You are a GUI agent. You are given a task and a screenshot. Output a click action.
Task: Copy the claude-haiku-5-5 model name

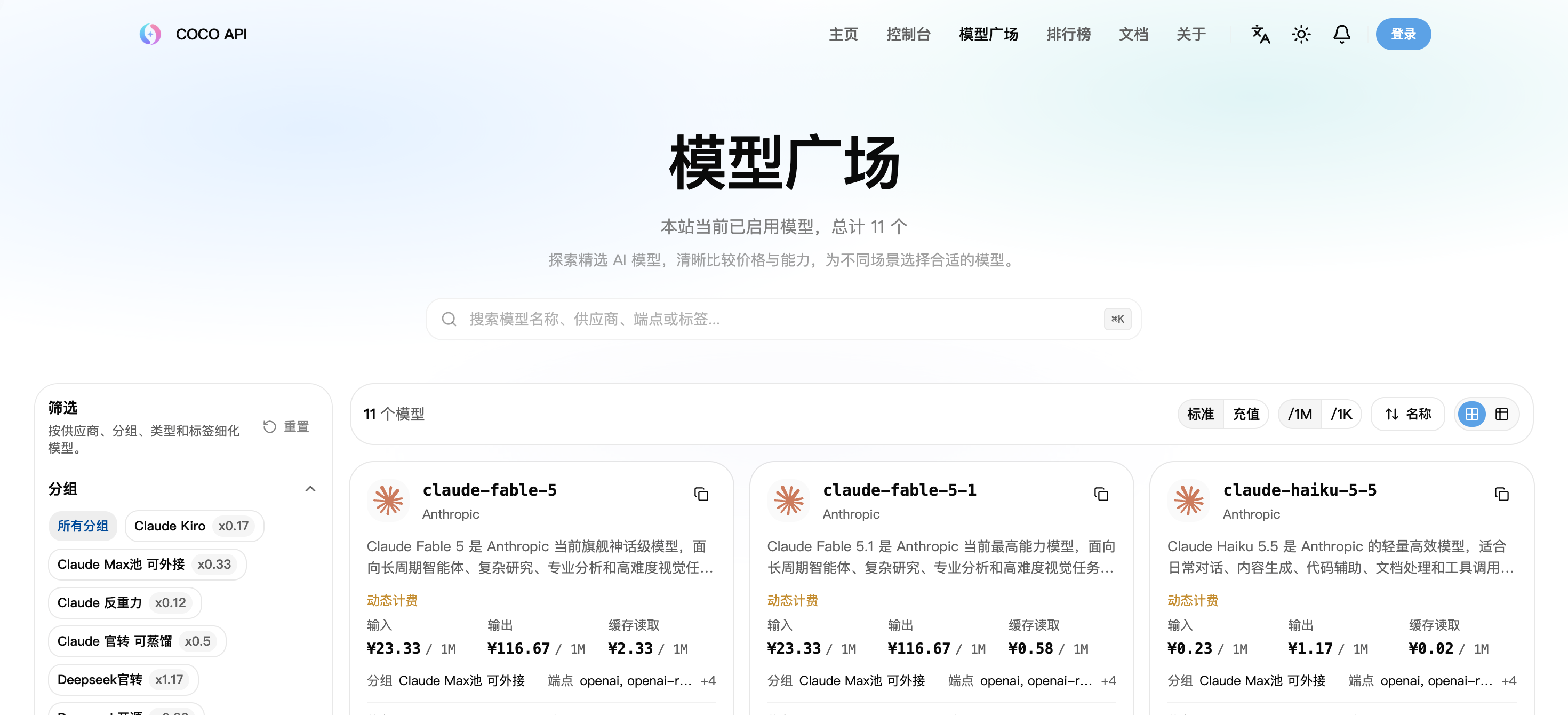pos(1502,494)
